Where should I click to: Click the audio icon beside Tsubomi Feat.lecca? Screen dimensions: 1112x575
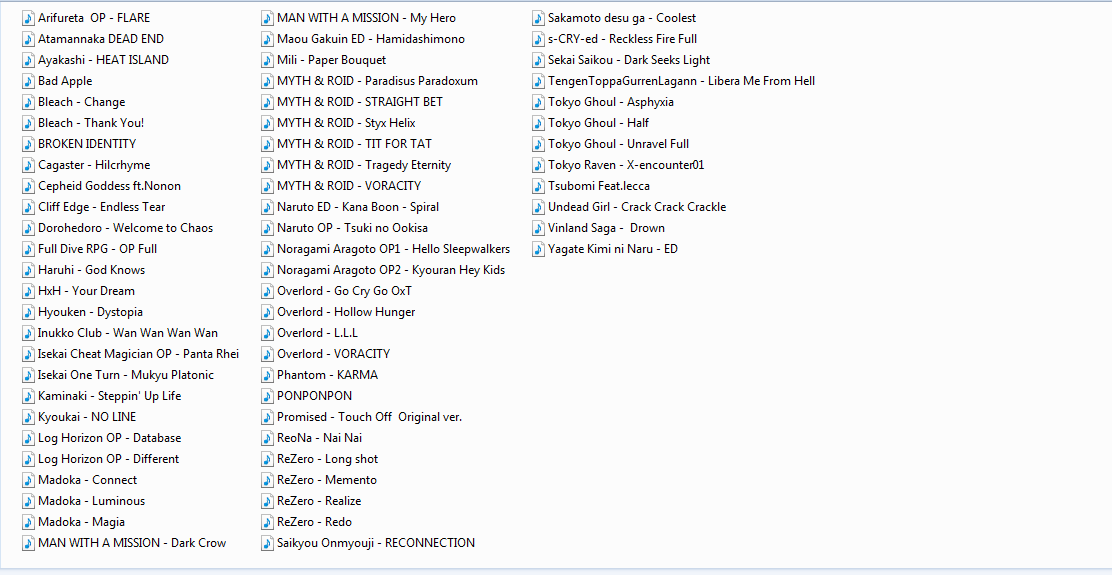tap(538, 186)
